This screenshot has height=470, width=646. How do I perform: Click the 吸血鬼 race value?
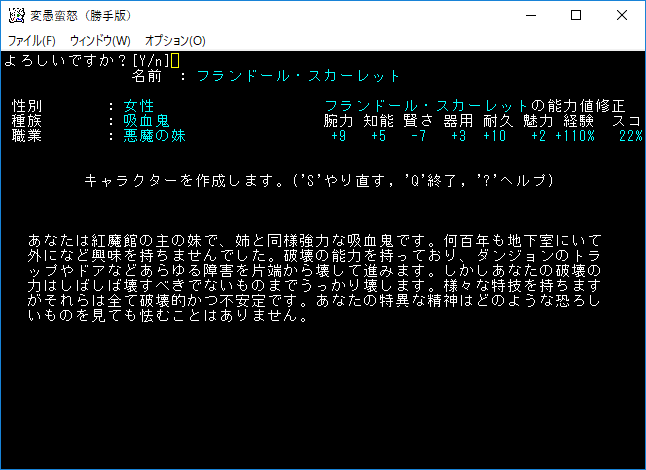pos(147,121)
